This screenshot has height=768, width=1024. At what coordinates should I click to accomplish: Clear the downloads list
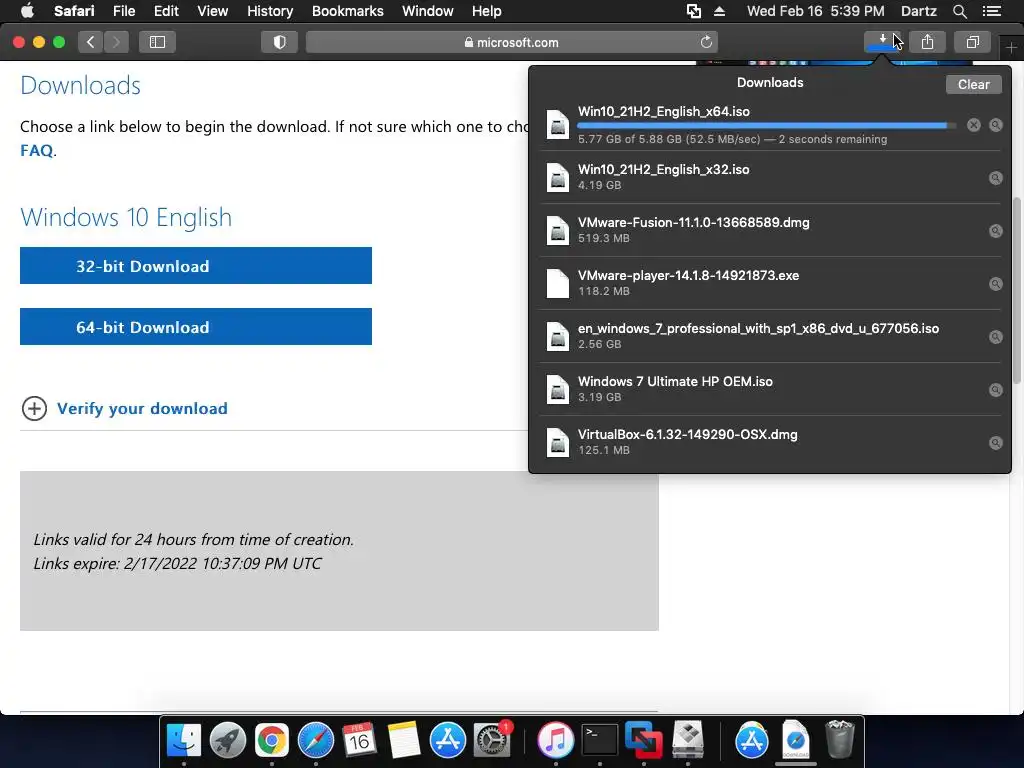(x=973, y=84)
